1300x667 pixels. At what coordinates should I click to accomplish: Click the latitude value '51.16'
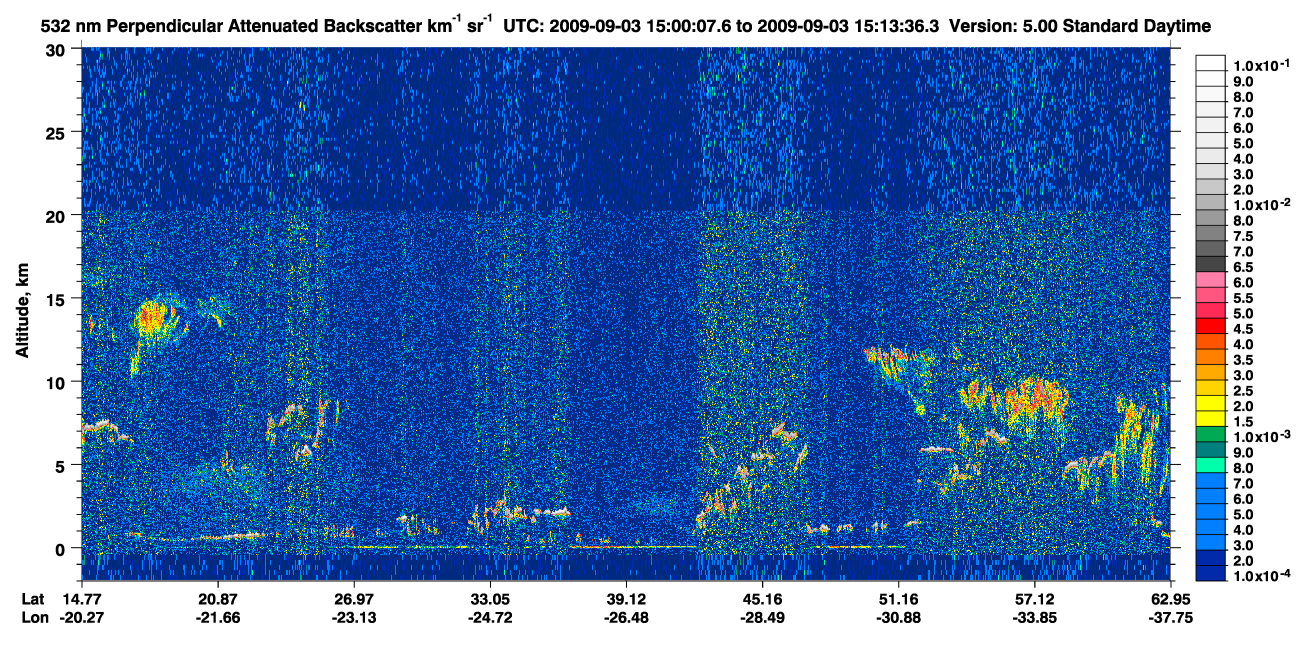pyautogui.click(x=898, y=598)
